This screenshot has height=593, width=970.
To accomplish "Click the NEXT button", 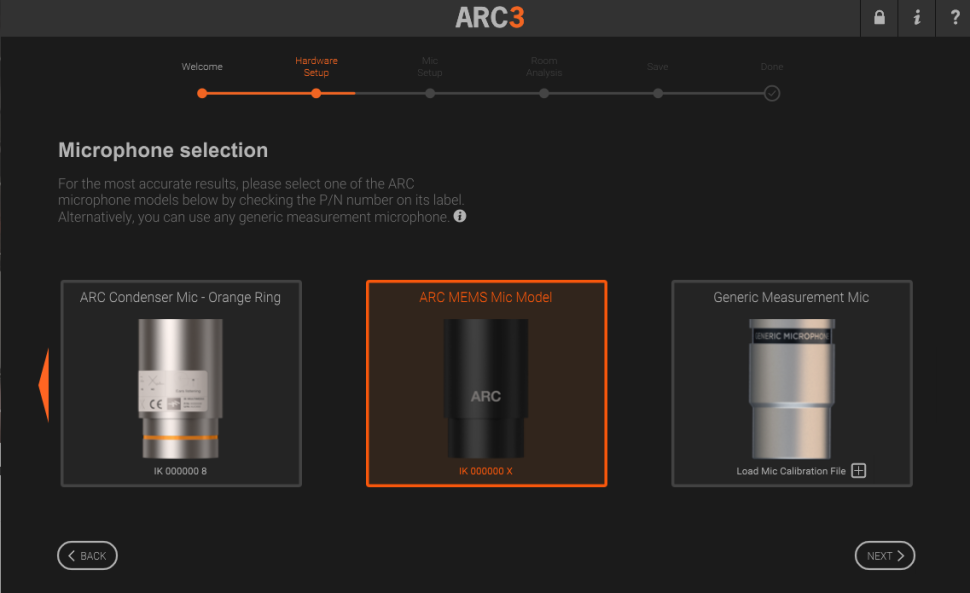I will [x=885, y=555].
